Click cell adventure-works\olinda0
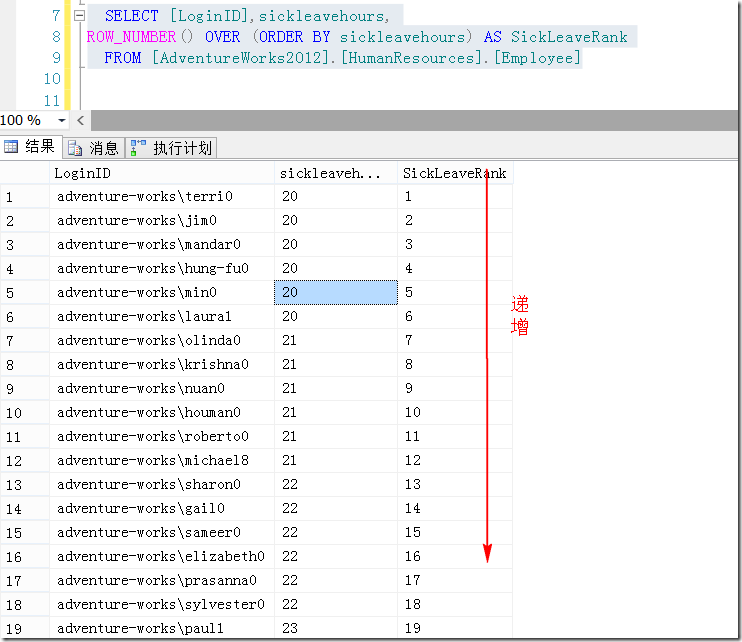 tap(161, 340)
